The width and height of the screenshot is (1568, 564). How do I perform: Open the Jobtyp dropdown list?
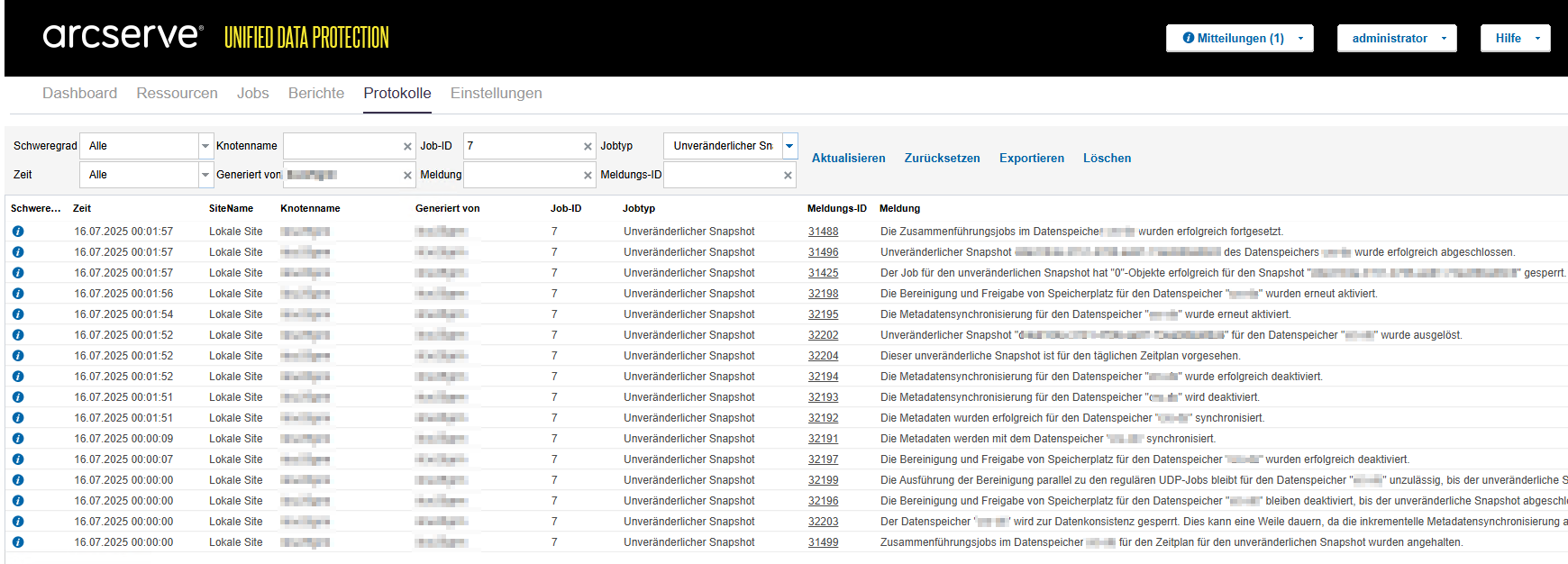pyautogui.click(x=789, y=146)
